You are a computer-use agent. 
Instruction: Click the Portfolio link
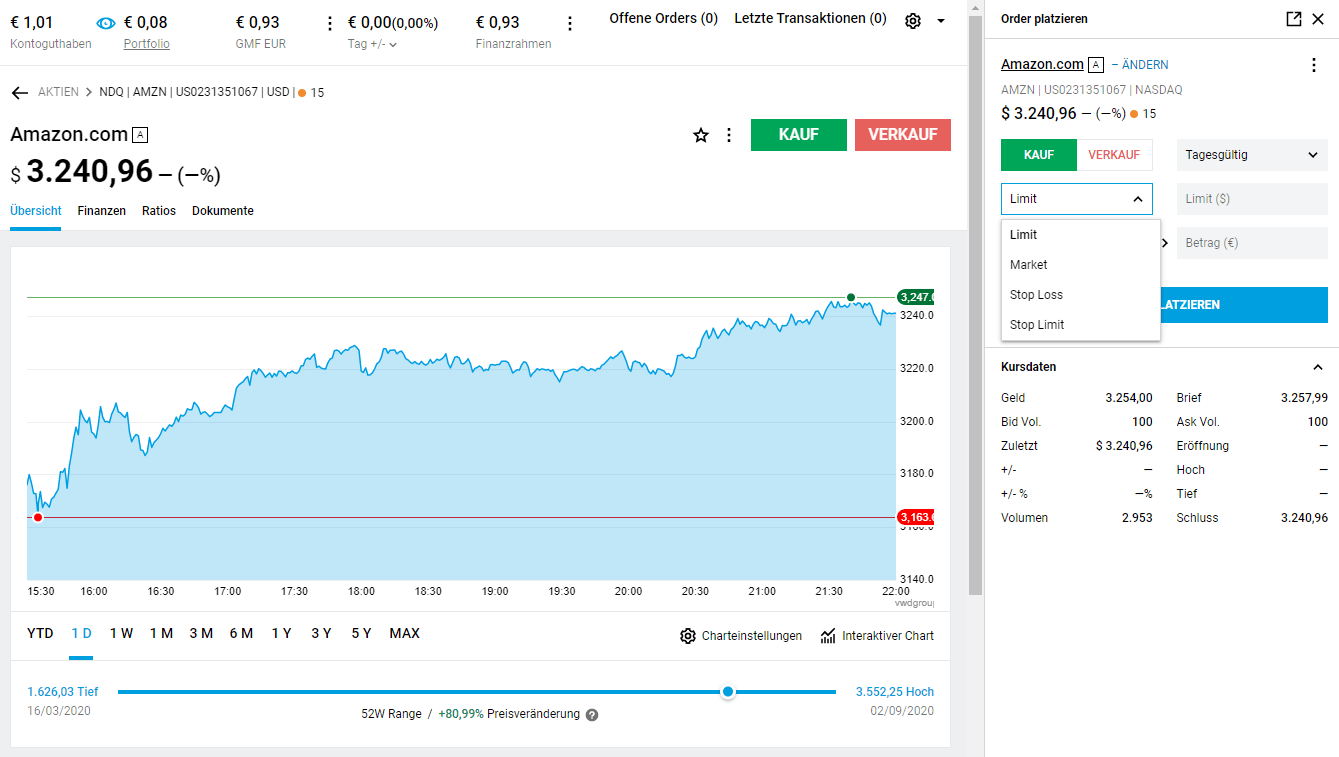(147, 44)
